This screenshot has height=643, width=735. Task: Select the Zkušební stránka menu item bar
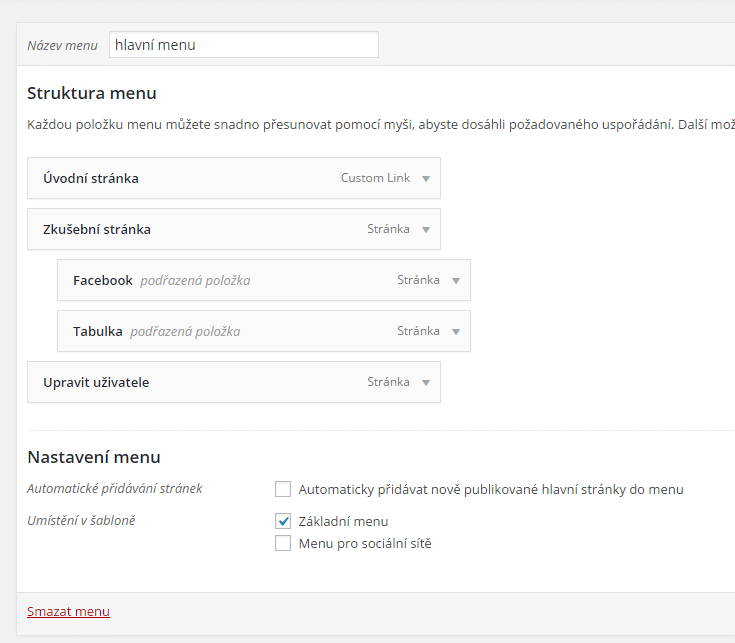pos(234,229)
